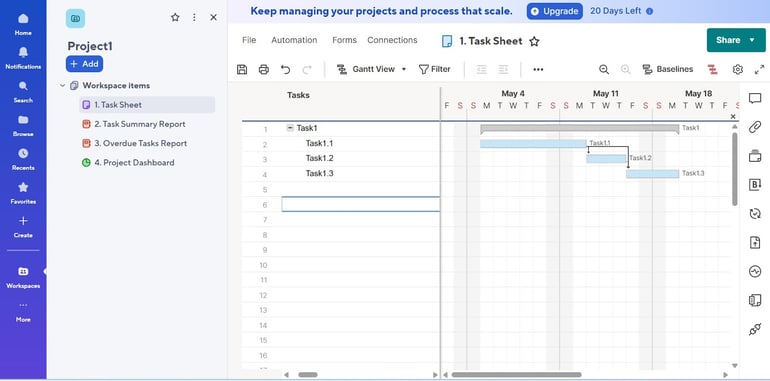The width and height of the screenshot is (770, 381).
Task: Open the Gantt View dropdown
Action: pos(371,69)
